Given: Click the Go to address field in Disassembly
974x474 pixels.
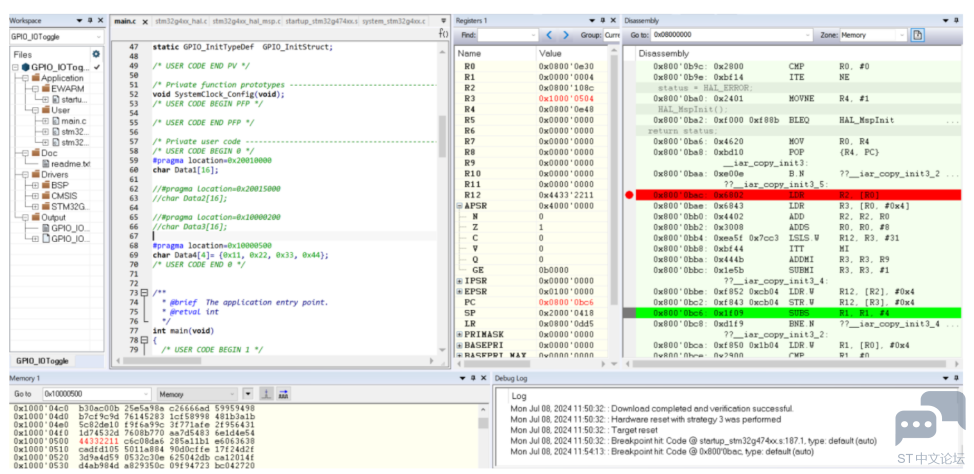Looking at the screenshot, I should pos(732,35).
